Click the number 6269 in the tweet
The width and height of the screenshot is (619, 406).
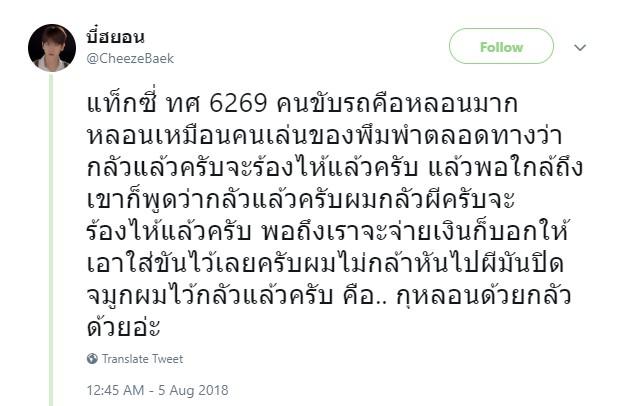(238, 104)
